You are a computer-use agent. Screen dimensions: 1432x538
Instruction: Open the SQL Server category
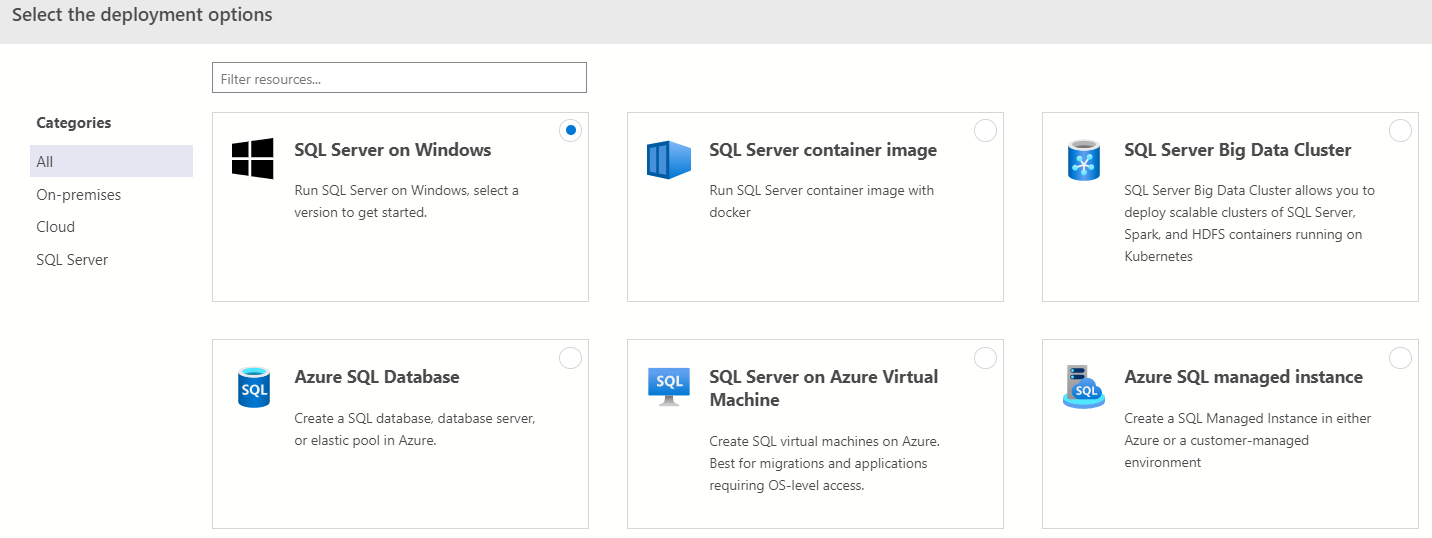pos(72,260)
